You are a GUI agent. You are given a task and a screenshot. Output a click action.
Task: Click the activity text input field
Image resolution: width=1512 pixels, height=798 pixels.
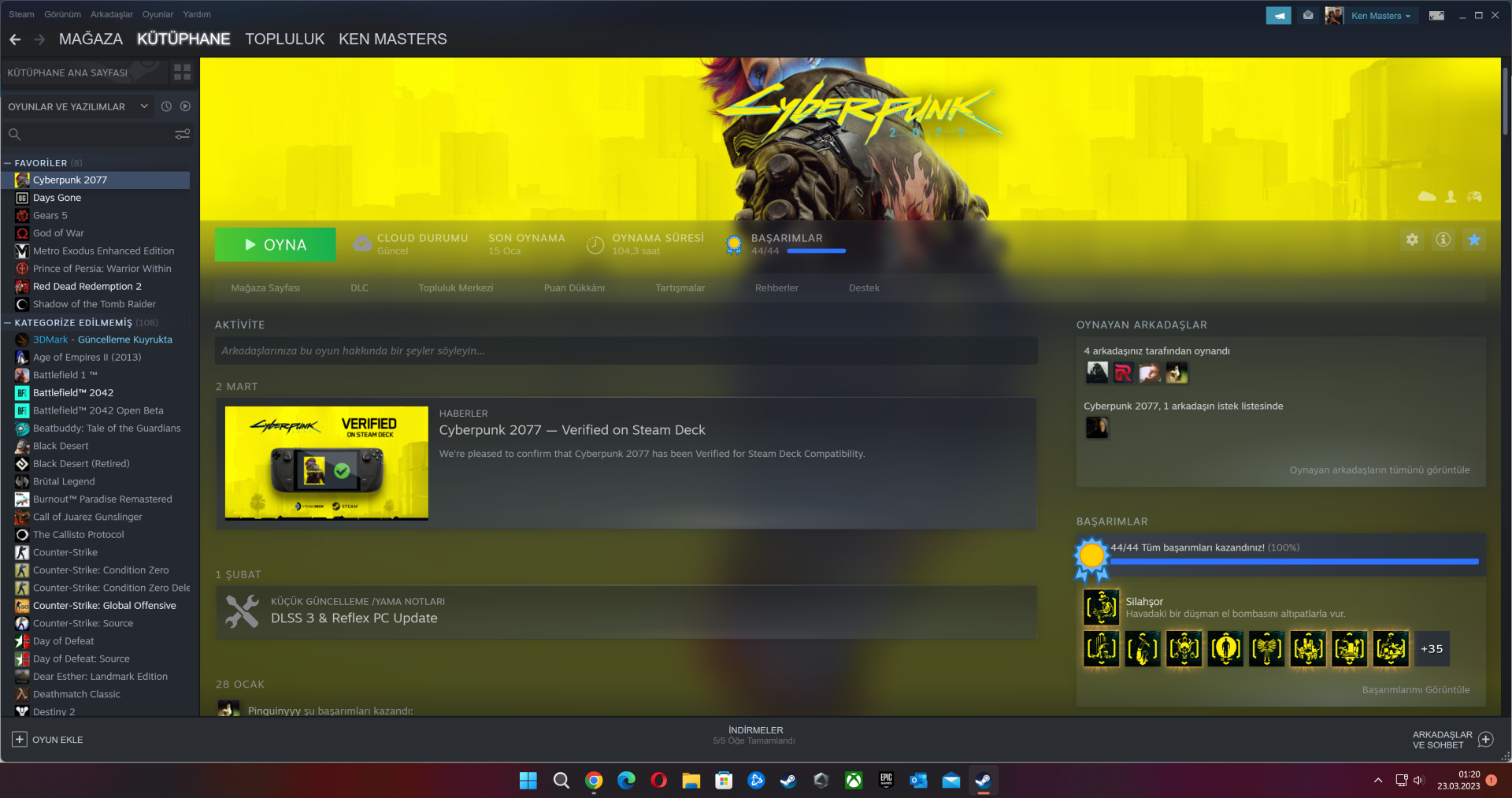(626, 351)
